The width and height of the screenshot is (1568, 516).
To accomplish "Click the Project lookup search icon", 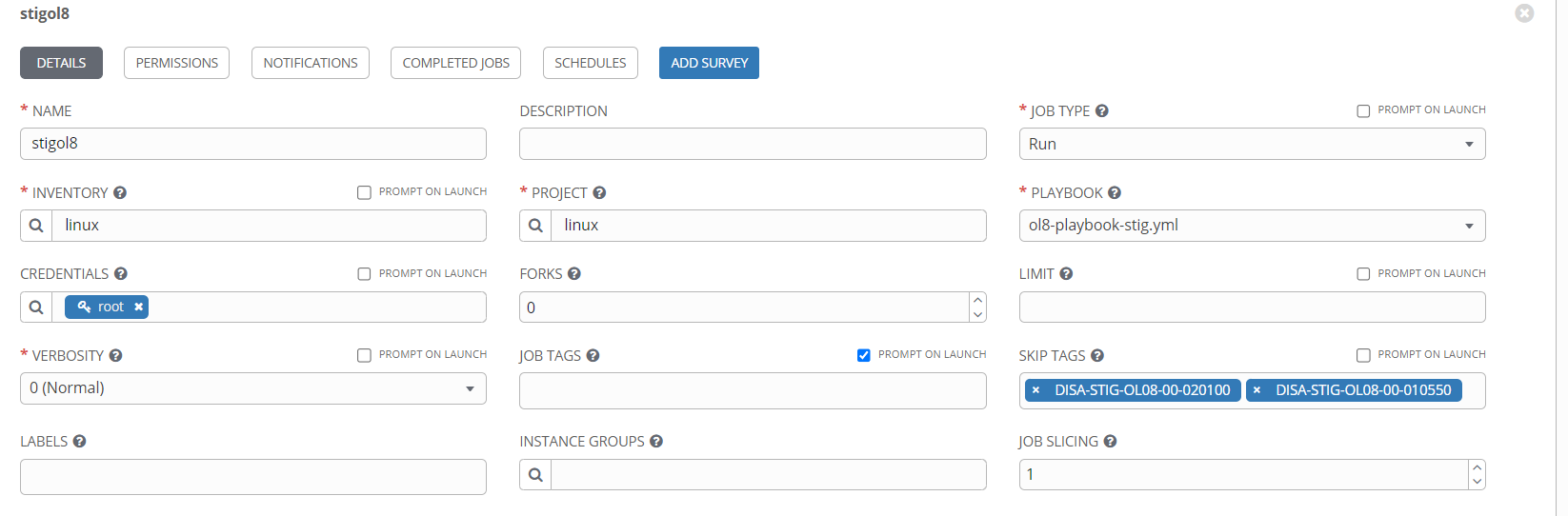I will coord(535,226).
